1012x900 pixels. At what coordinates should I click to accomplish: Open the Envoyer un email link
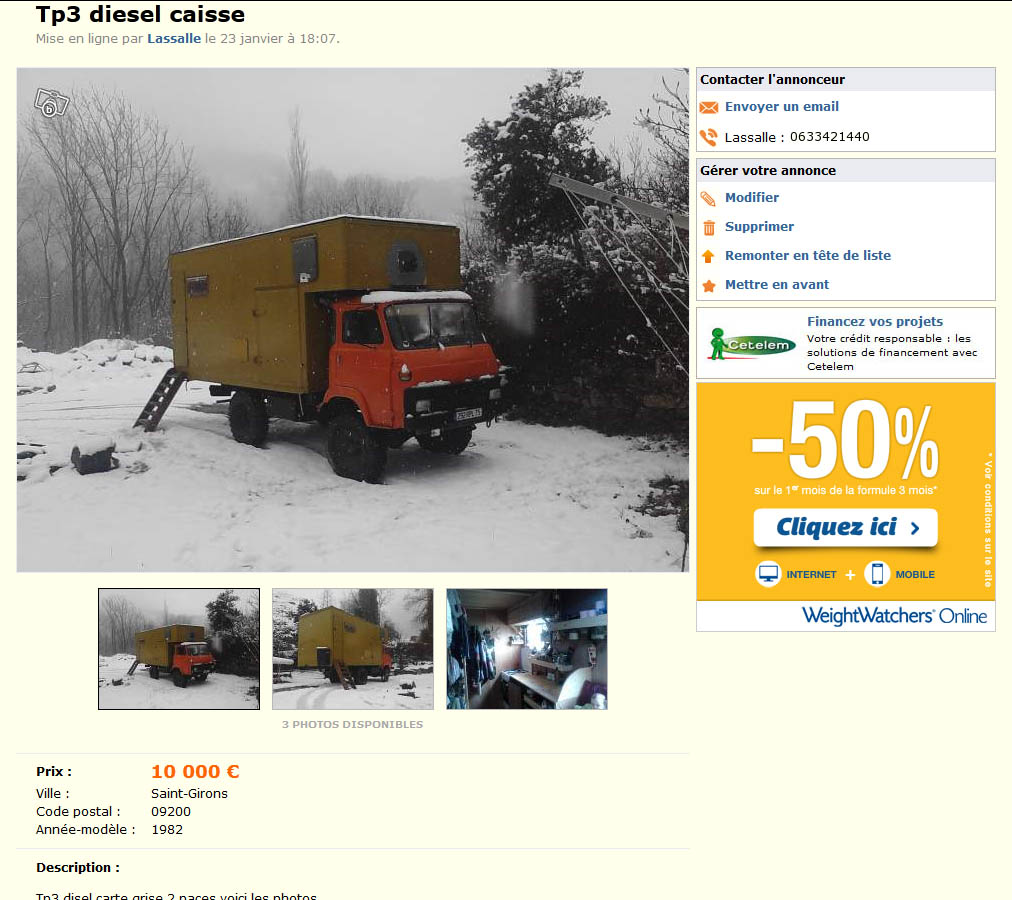tap(782, 107)
